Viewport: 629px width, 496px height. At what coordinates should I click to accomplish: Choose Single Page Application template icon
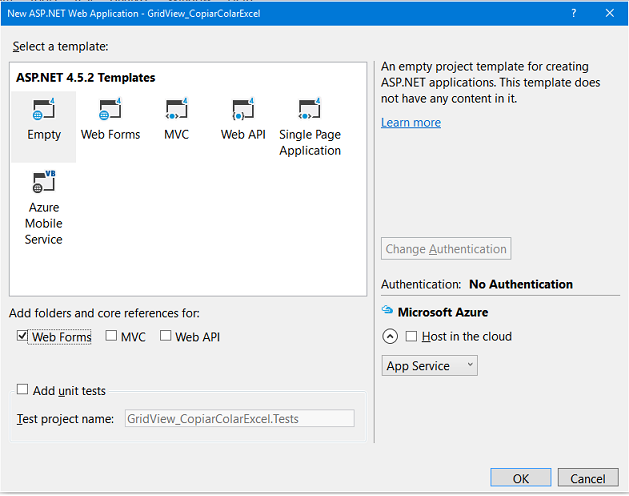[309, 109]
